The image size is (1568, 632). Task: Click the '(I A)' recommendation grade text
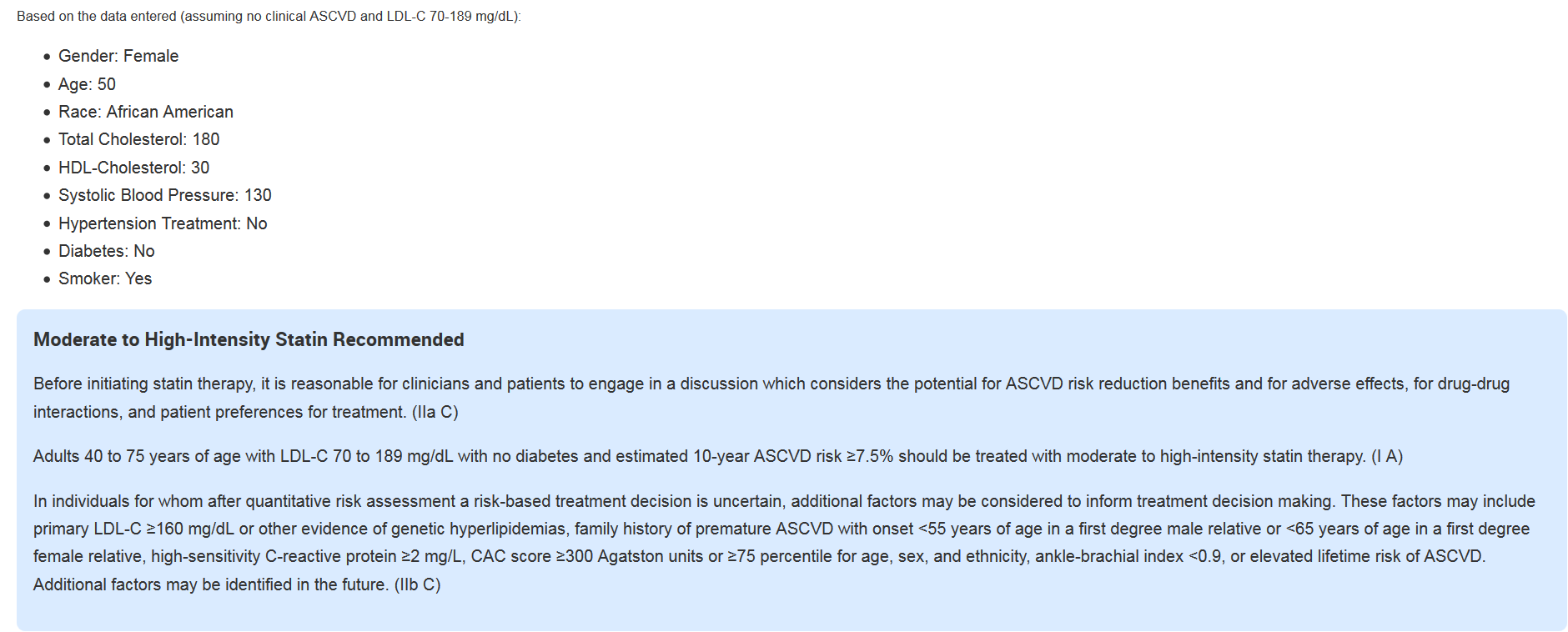(1387, 456)
